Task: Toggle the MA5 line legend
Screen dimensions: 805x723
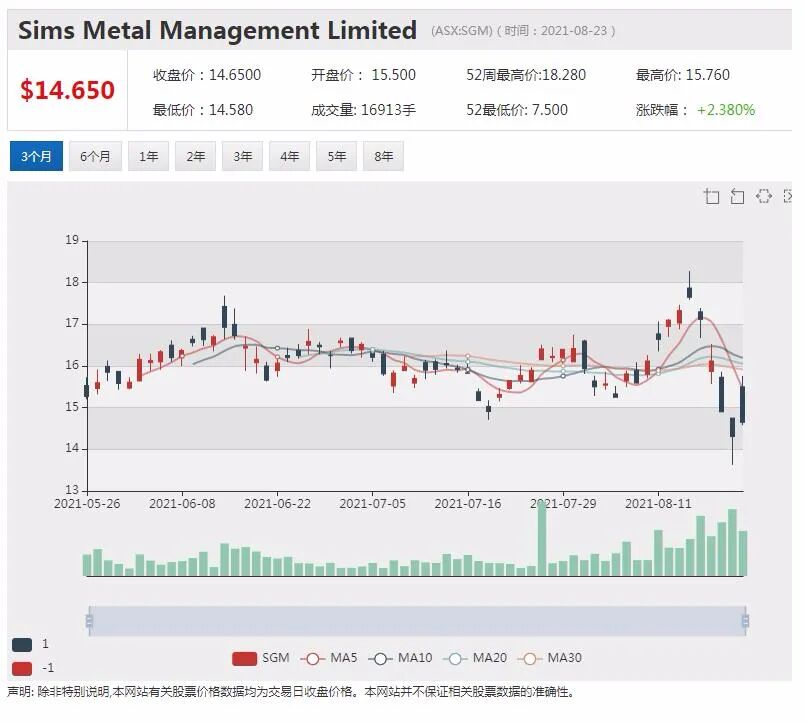Action: point(329,658)
